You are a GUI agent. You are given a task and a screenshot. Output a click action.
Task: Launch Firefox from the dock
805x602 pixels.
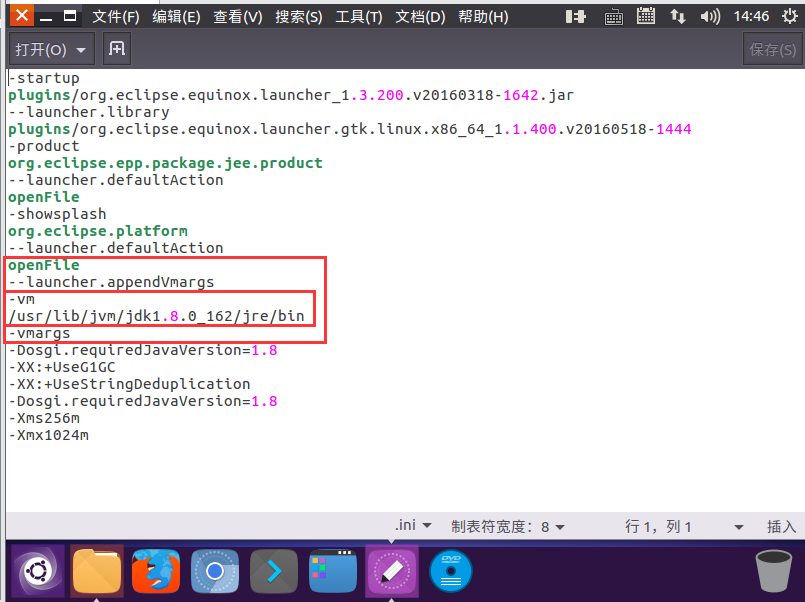tap(156, 571)
